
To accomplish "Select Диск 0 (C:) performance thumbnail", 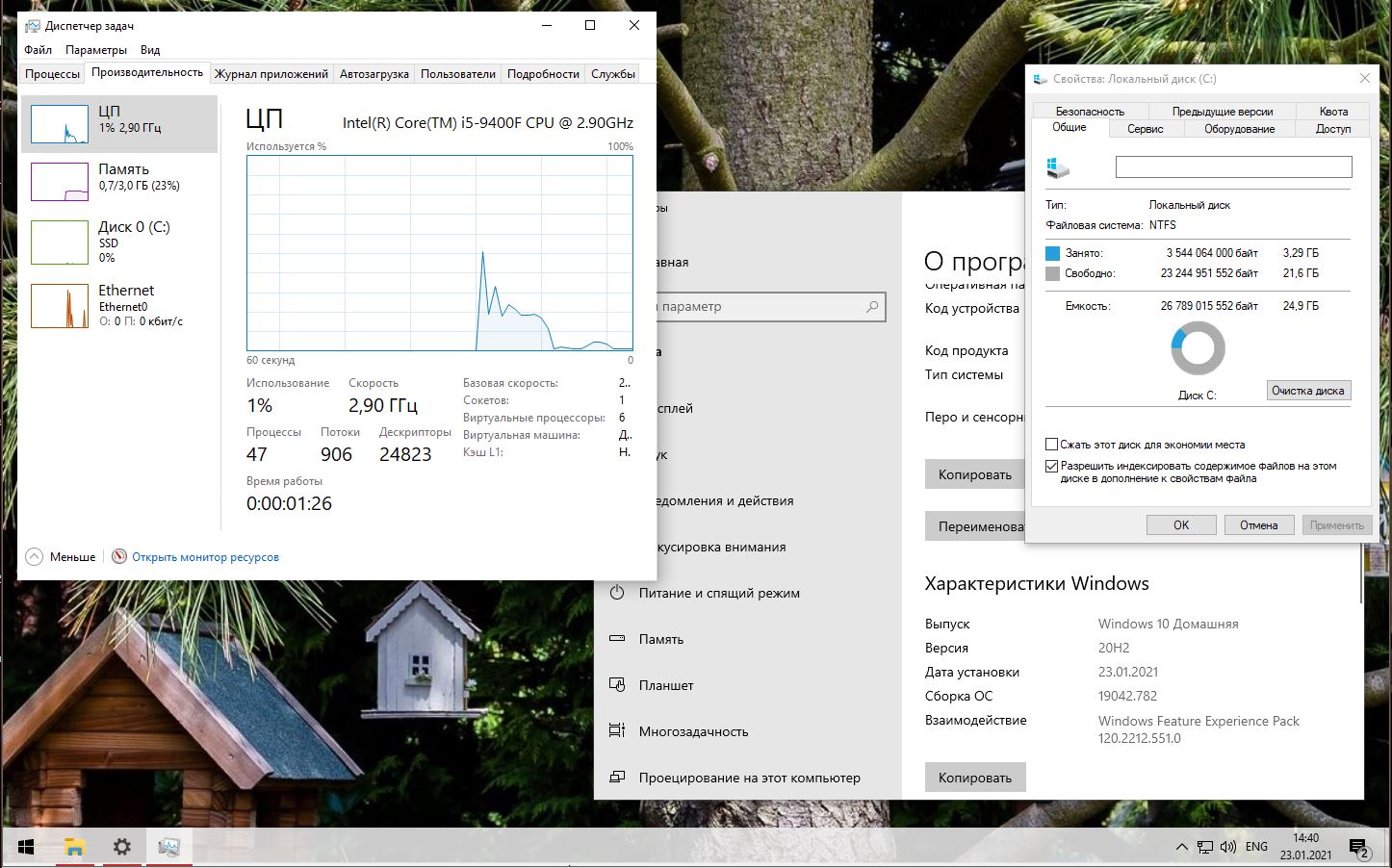I will coord(60,242).
